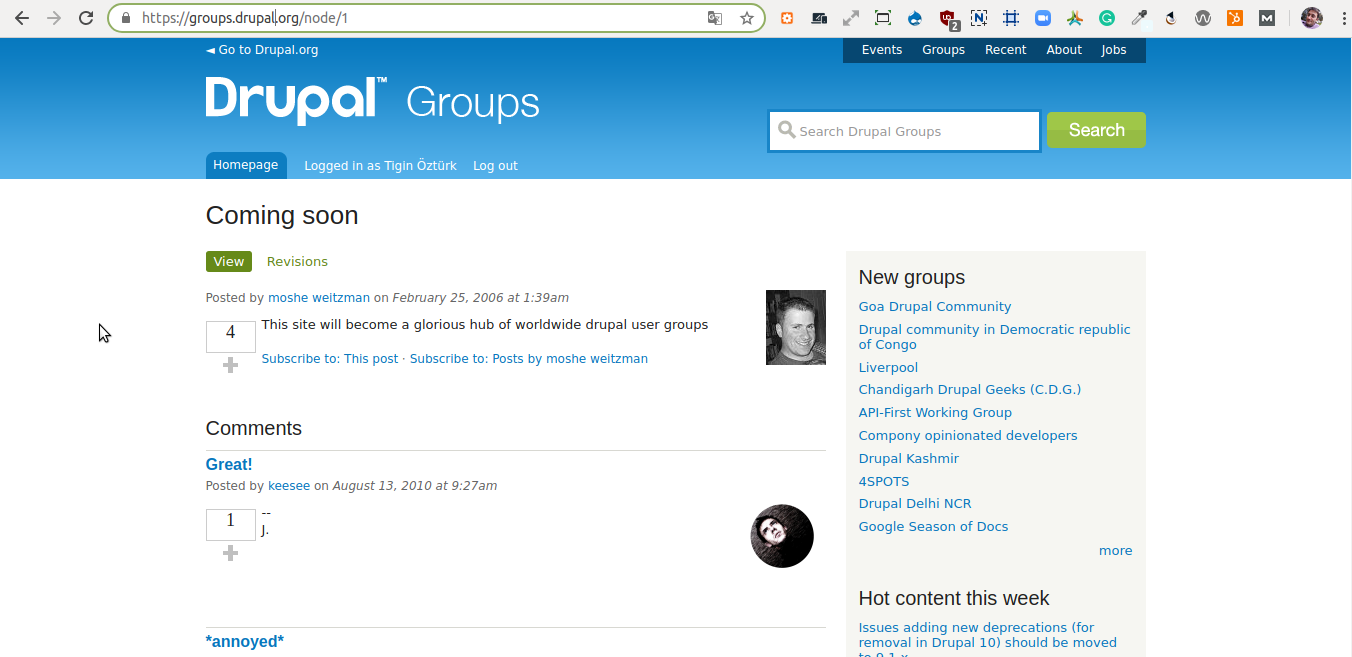Open moshe weitzman's author profile link
The height and width of the screenshot is (657, 1352).
point(319,298)
